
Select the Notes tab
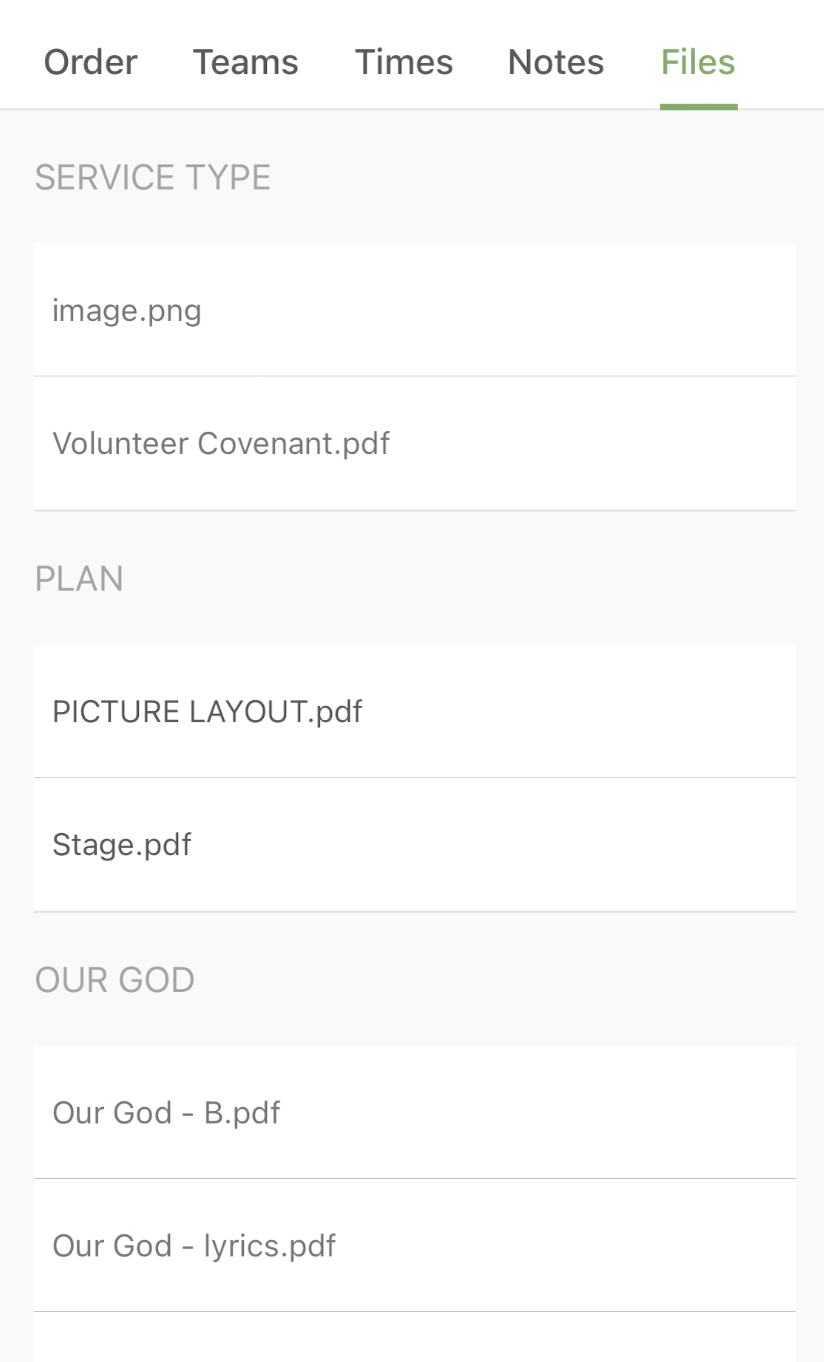click(x=556, y=63)
